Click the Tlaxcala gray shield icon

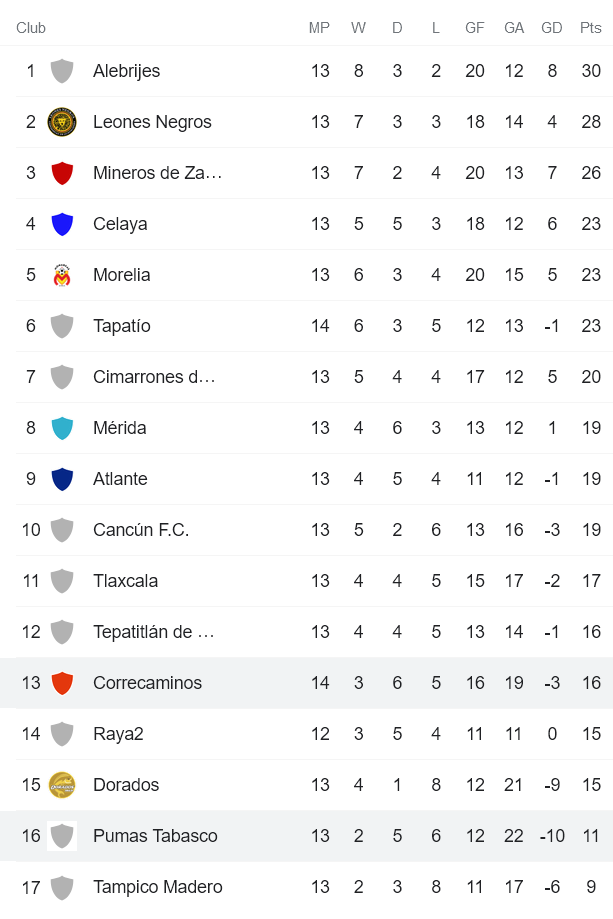coord(62,581)
